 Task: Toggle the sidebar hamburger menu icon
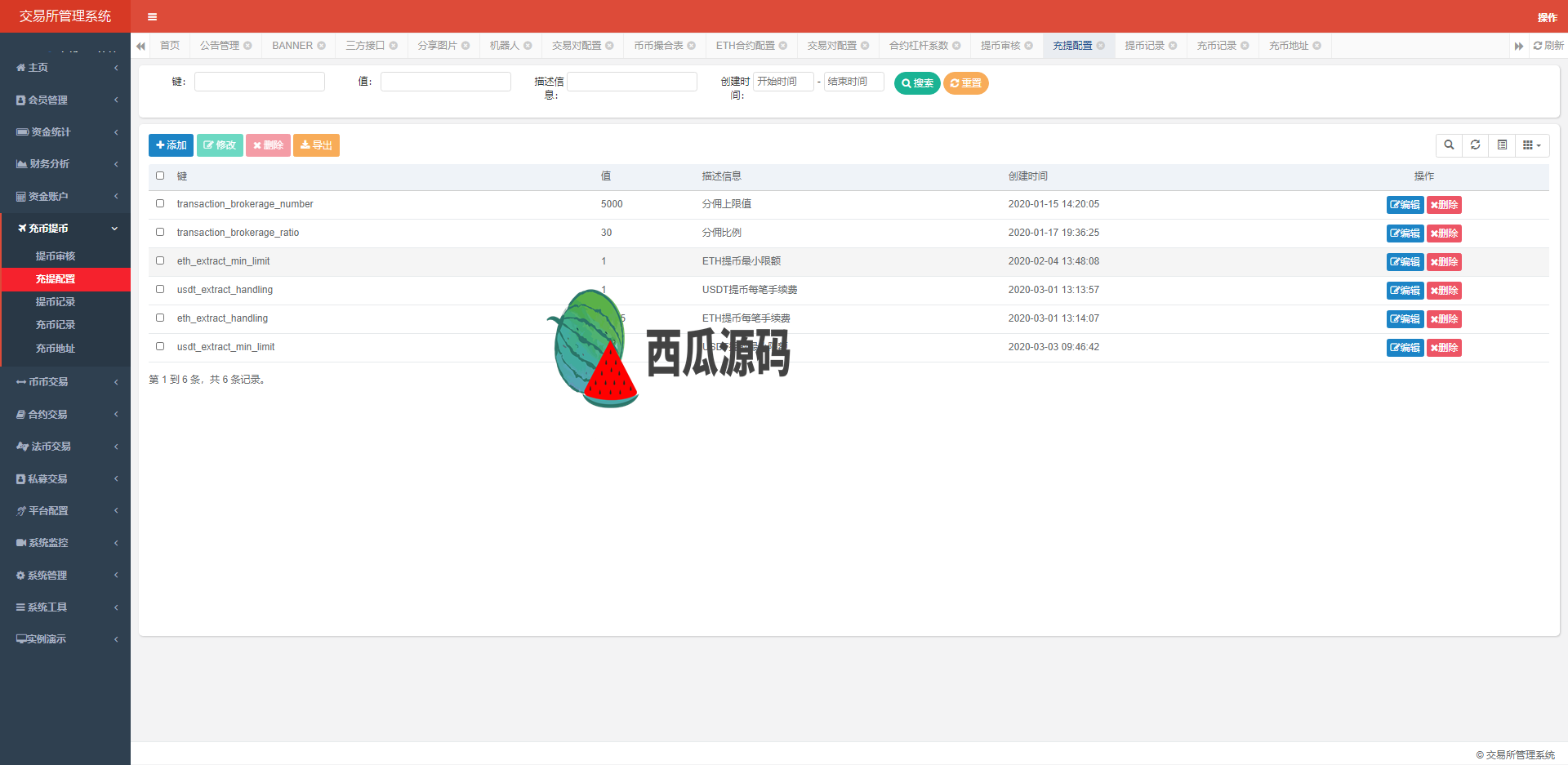point(152,16)
